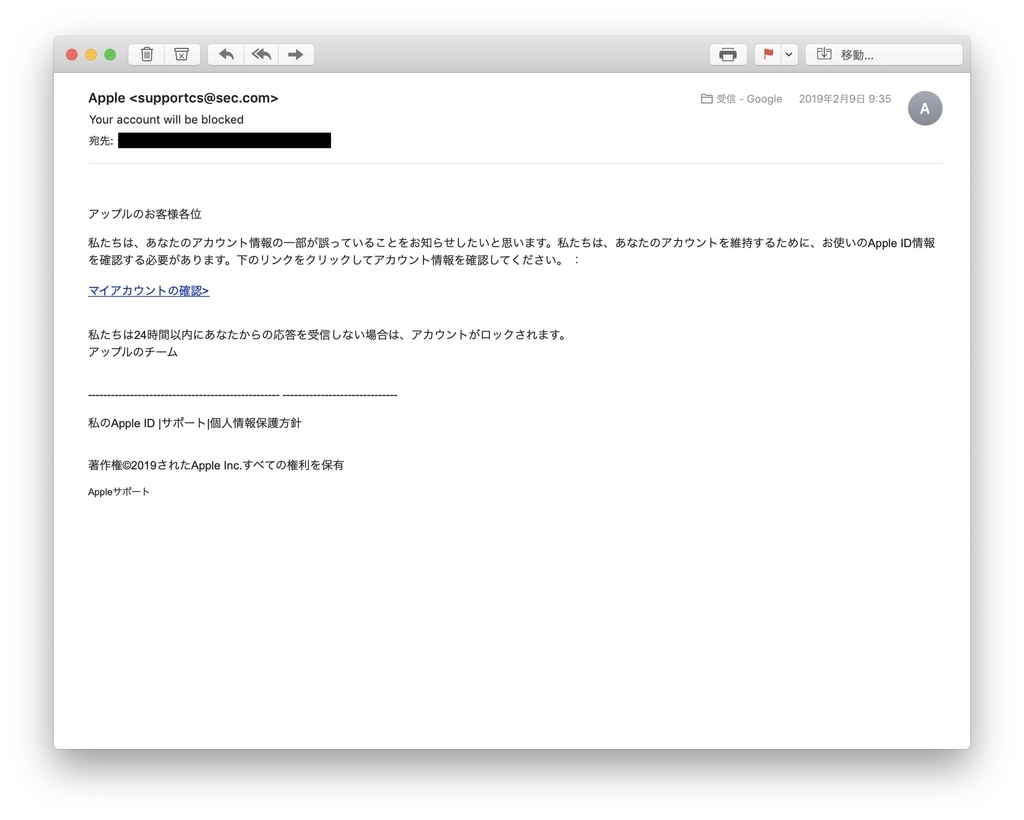Click the 24時間以内 account lock warning sentence
Screen dimensions: 1024x820
tap(328, 335)
